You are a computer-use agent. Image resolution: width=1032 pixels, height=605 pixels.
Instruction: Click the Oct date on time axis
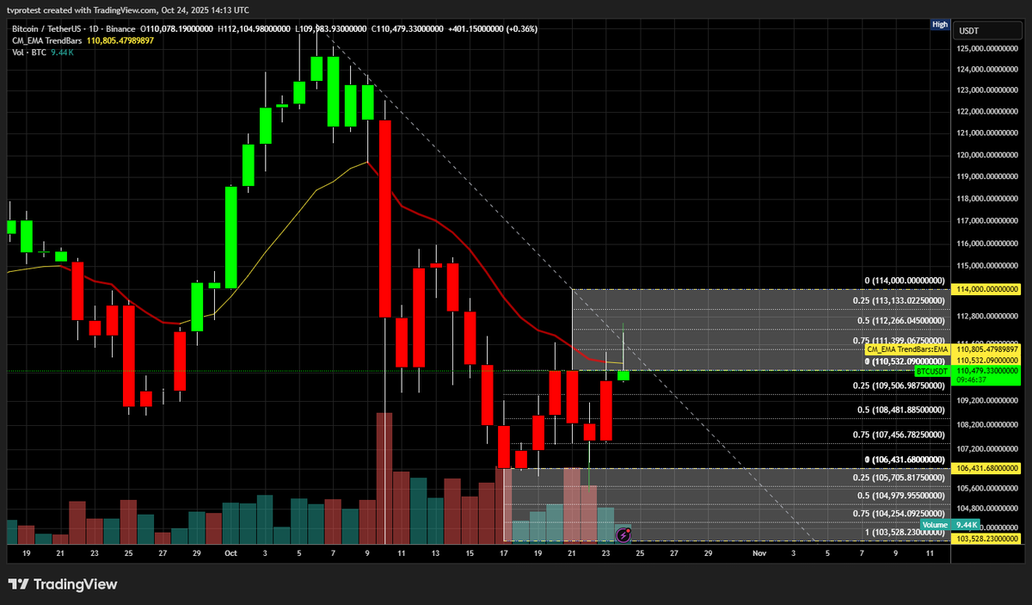pos(231,552)
